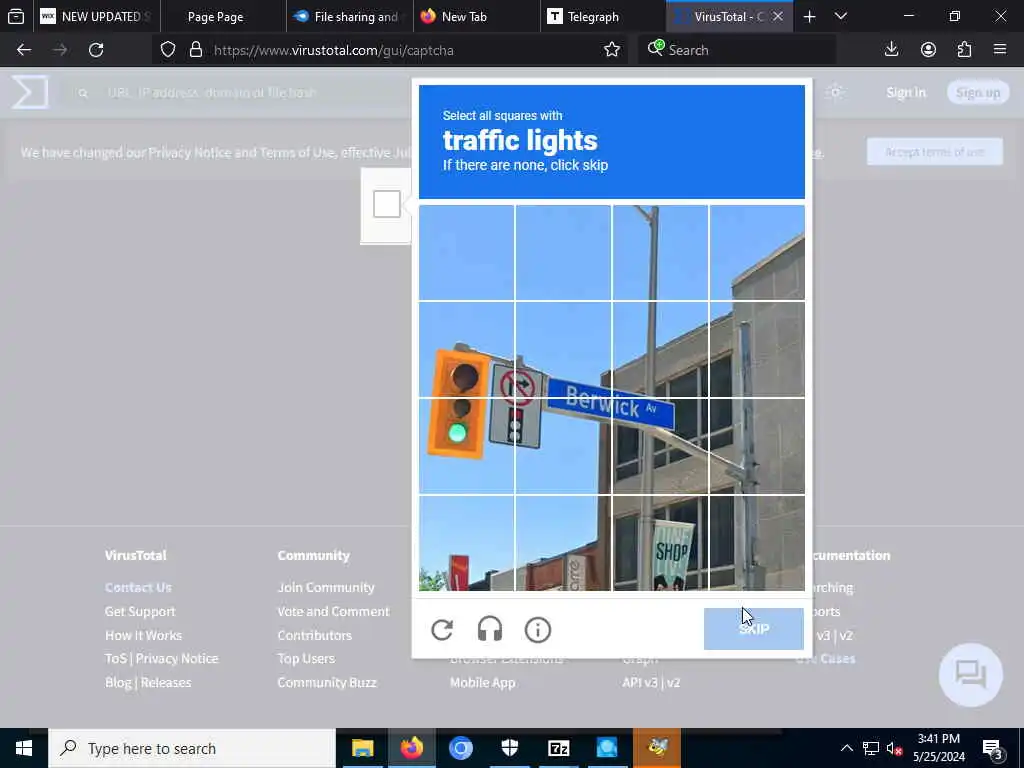Click Accept terms of use button

[935, 152]
